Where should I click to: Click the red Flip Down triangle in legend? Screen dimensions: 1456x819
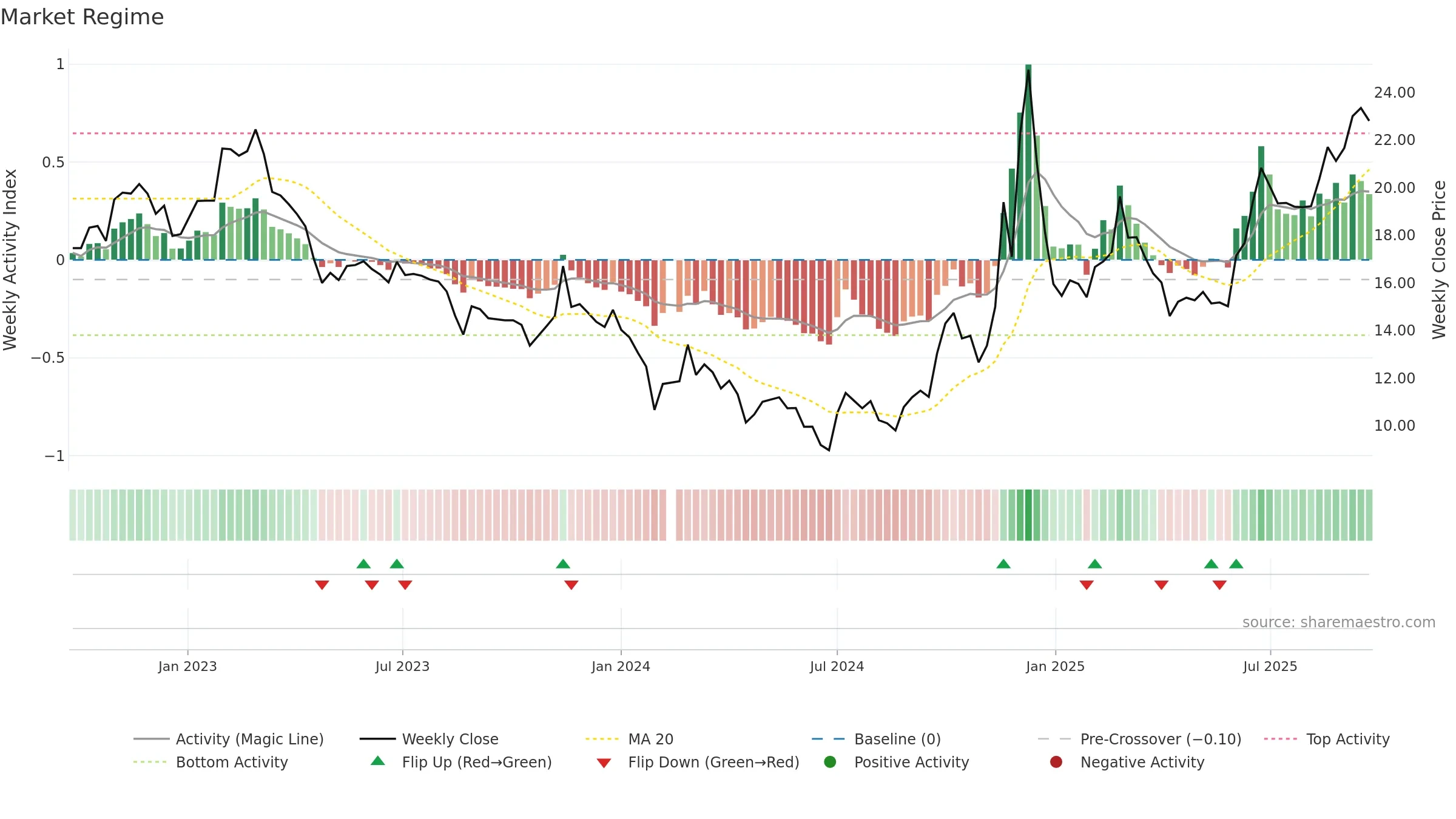[604, 763]
